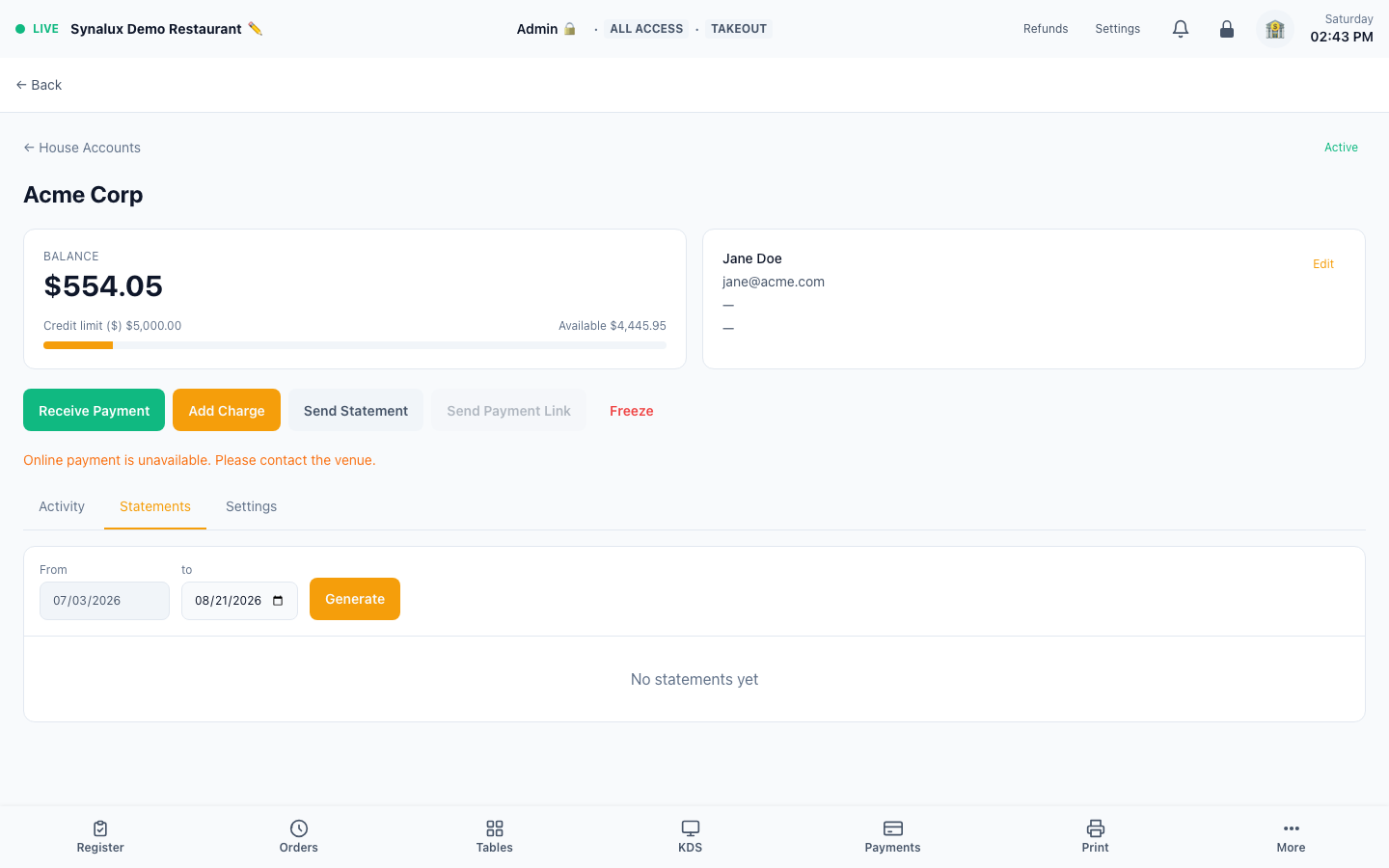
Task: Open the Payments card icon
Action: click(893, 828)
